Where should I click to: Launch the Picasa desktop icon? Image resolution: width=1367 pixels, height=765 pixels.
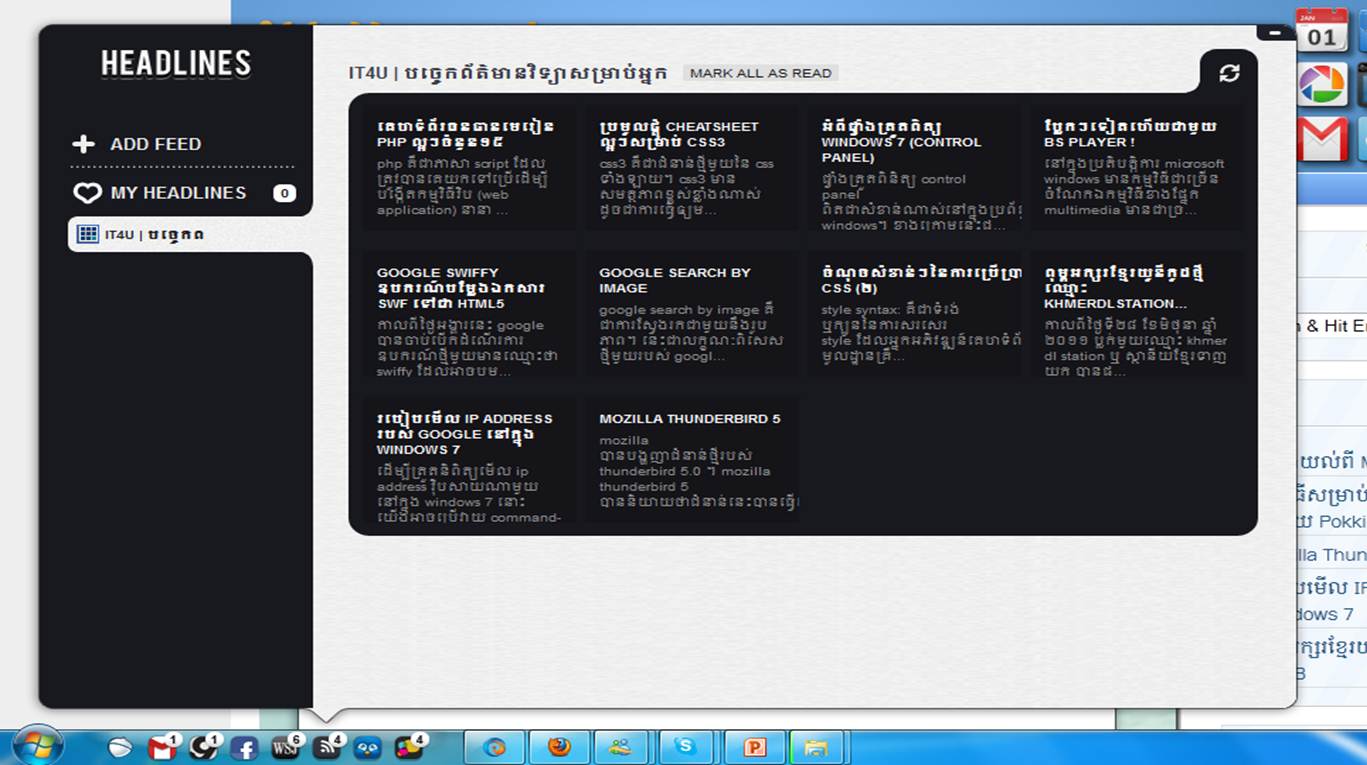click(x=1321, y=85)
